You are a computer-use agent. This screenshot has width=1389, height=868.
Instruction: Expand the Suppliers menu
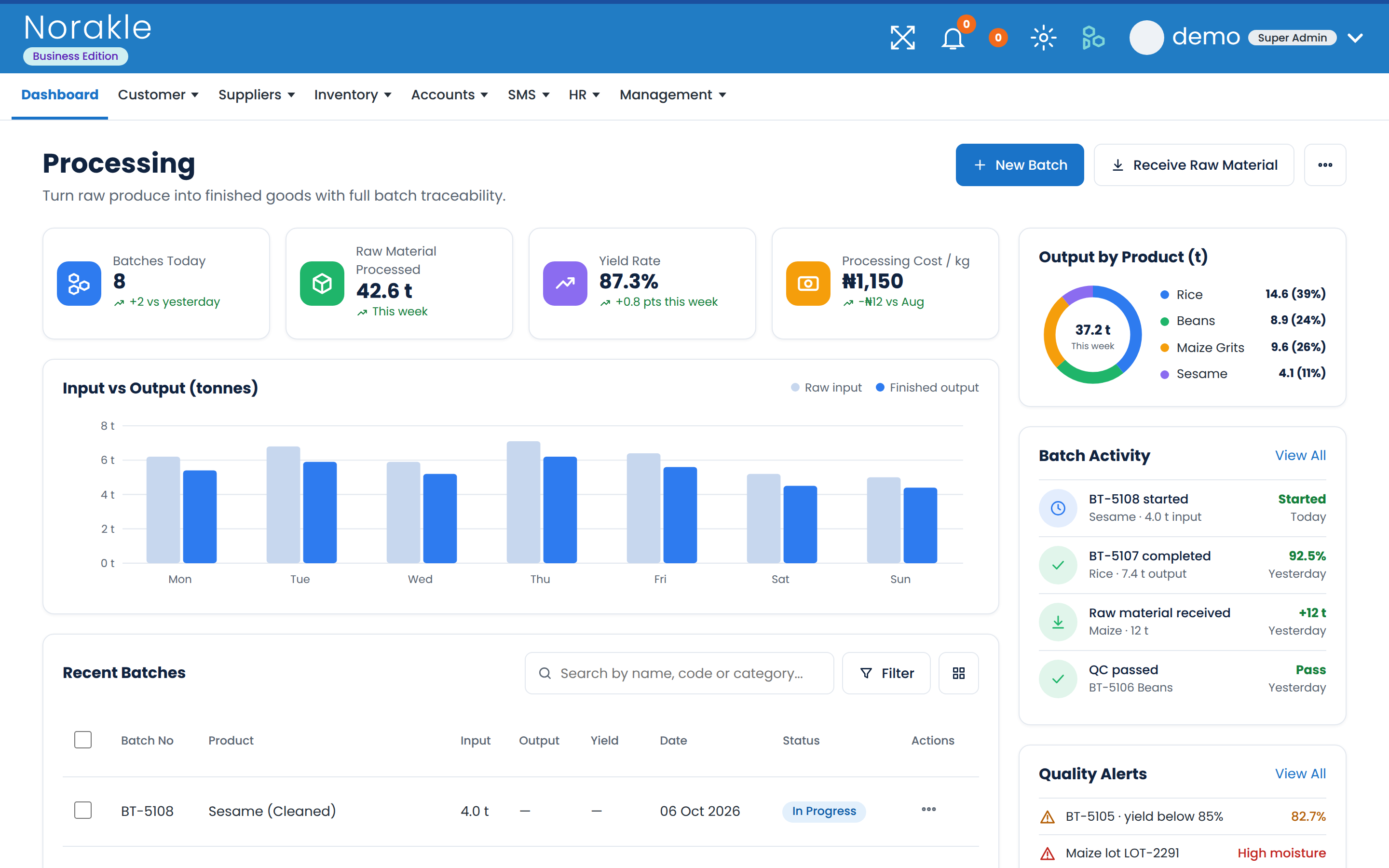[257, 95]
